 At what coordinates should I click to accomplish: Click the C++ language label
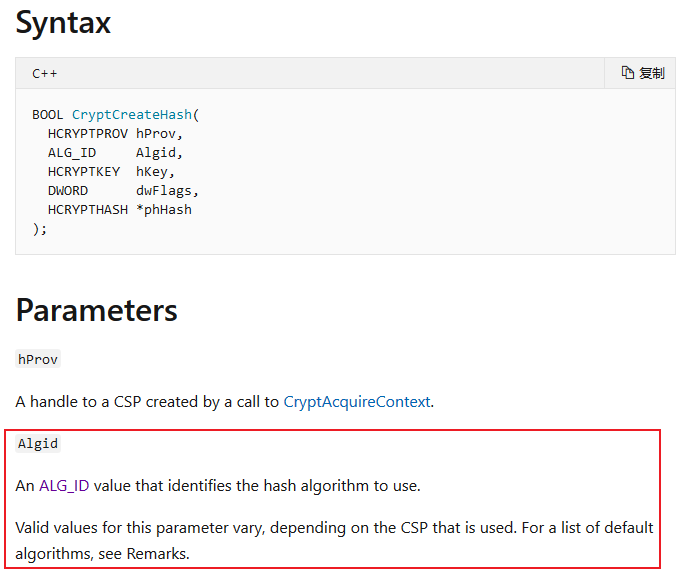tap(44, 73)
